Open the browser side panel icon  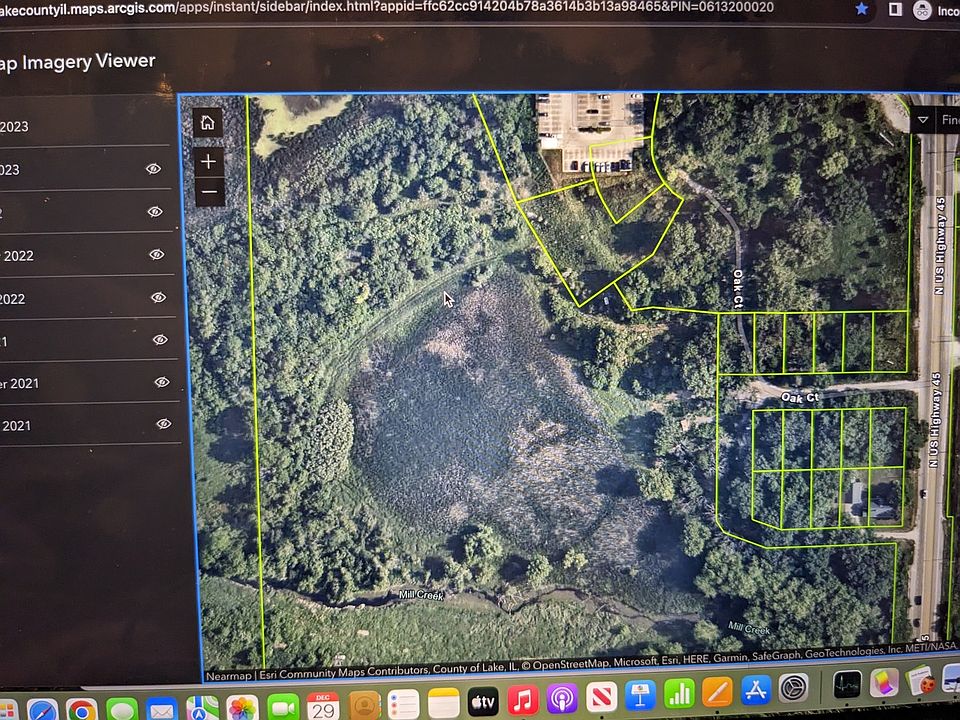(x=895, y=9)
